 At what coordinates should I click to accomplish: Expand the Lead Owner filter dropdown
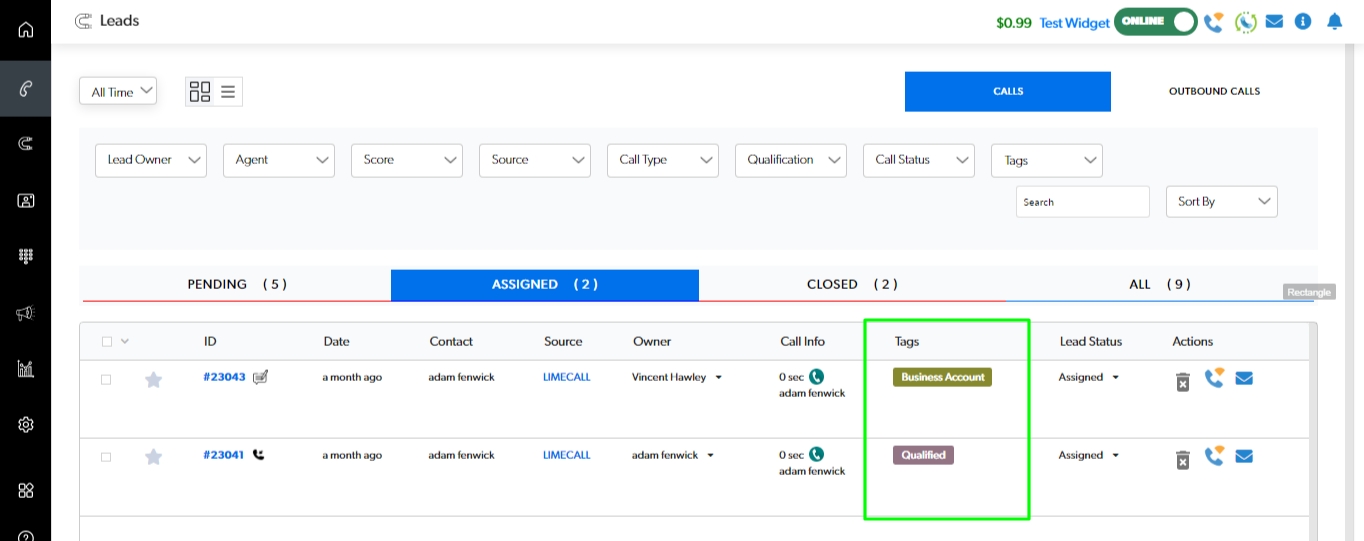pos(151,160)
